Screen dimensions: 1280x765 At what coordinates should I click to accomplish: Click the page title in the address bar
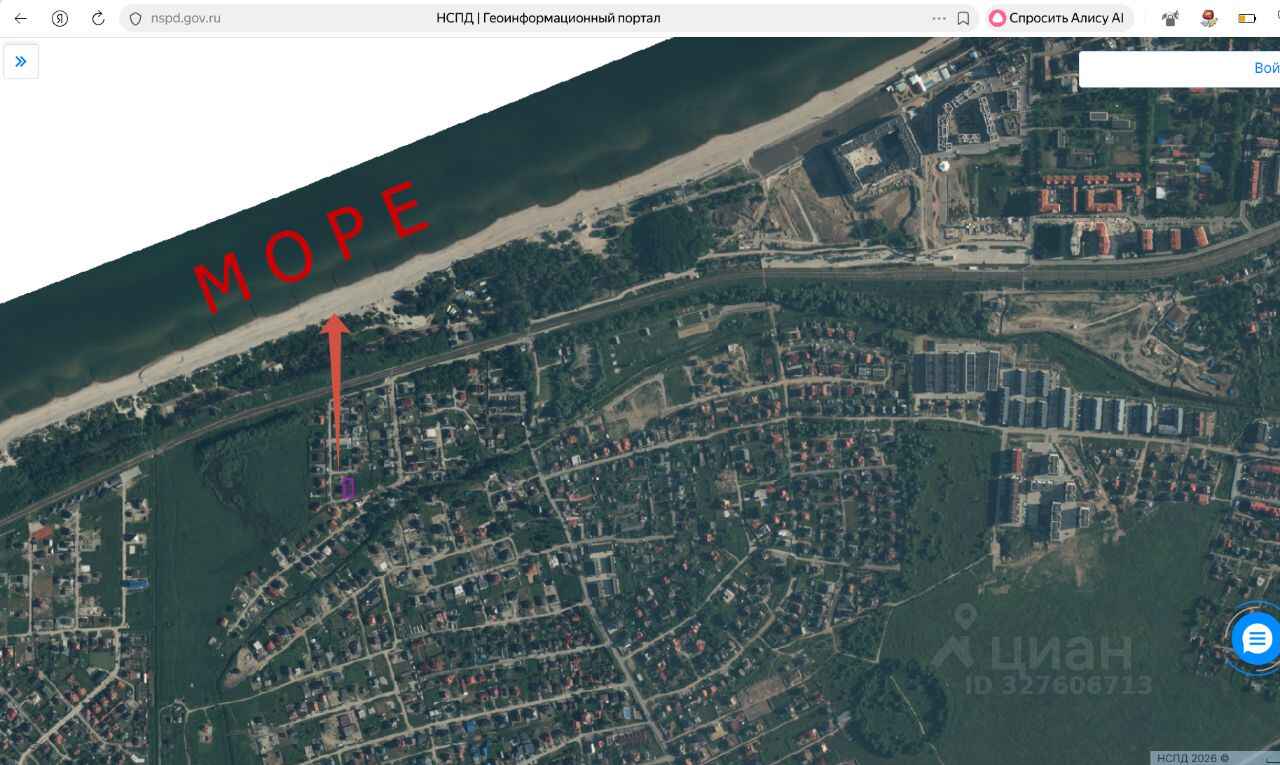click(548, 18)
